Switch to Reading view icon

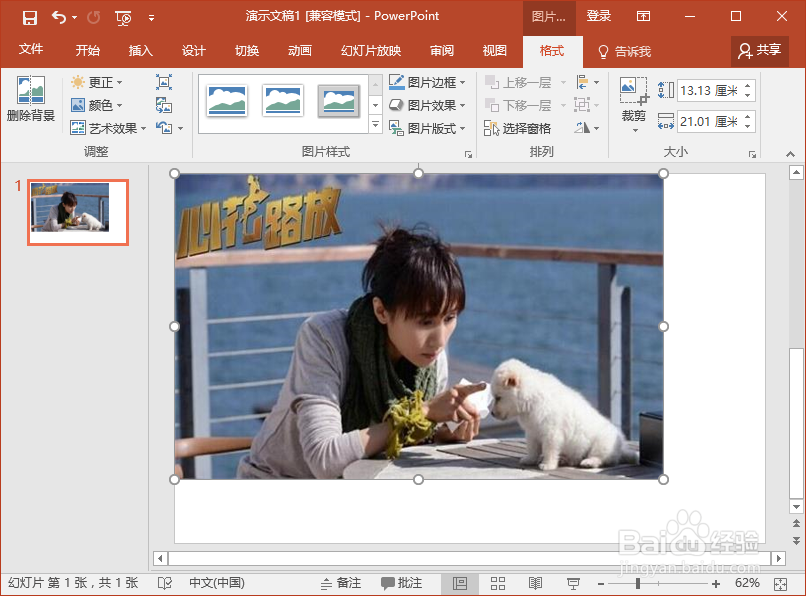pyautogui.click(x=535, y=583)
